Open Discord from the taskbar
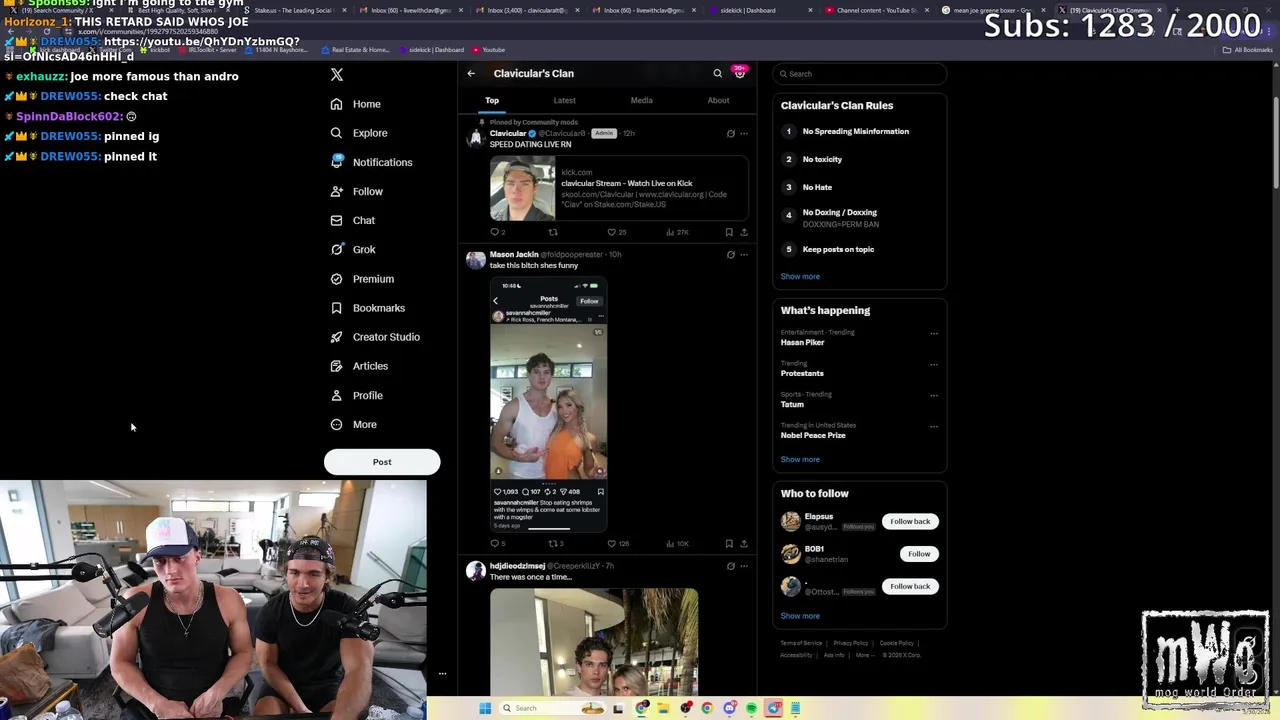The width and height of the screenshot is (1280, 720). (729, 708)
